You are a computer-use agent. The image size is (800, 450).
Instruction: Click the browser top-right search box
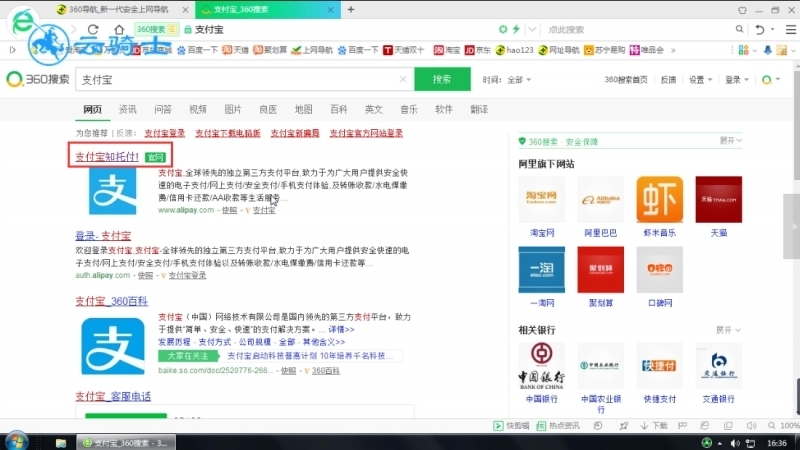640,30
